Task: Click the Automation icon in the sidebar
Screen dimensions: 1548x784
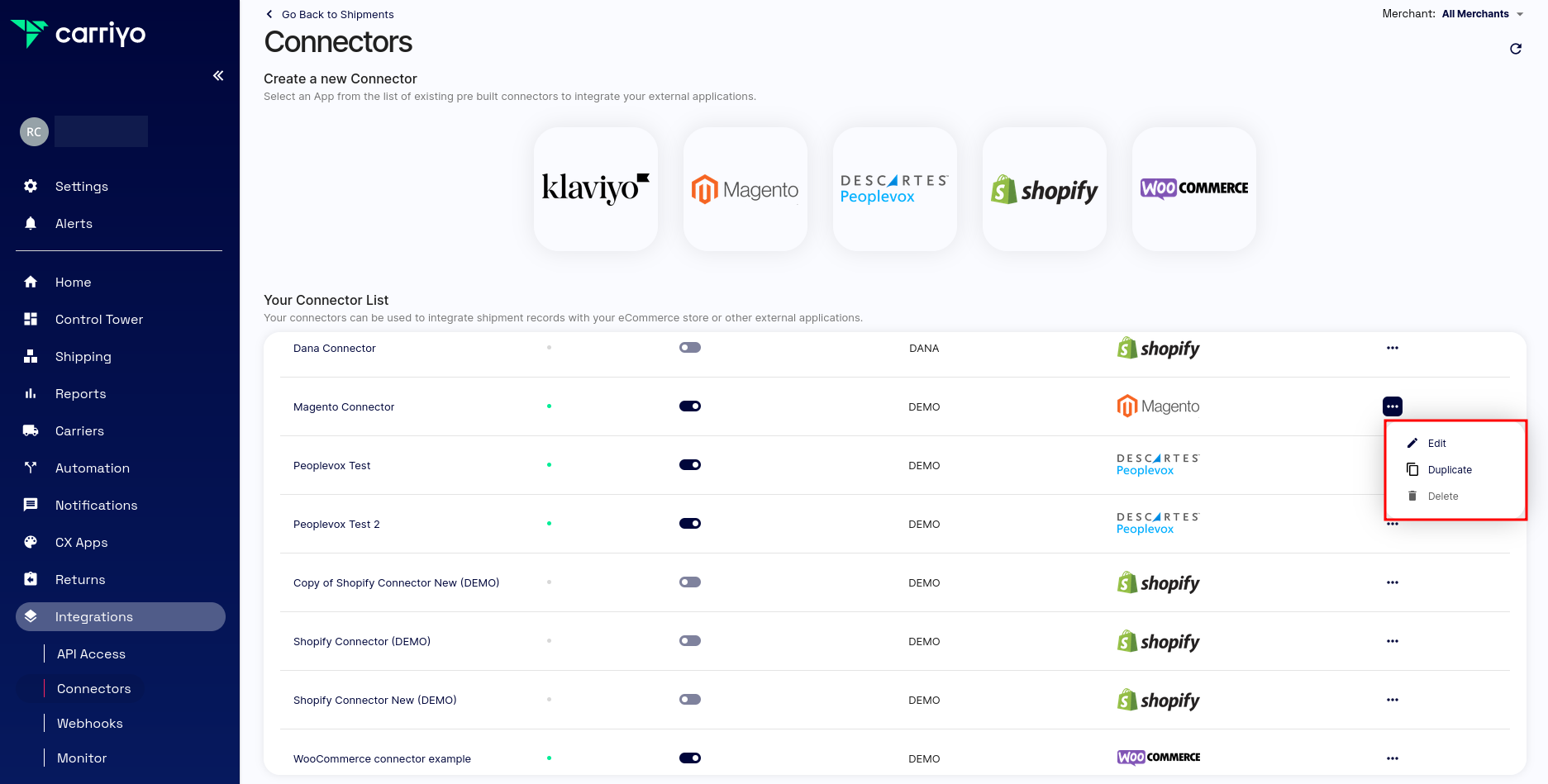Action: 31,468
